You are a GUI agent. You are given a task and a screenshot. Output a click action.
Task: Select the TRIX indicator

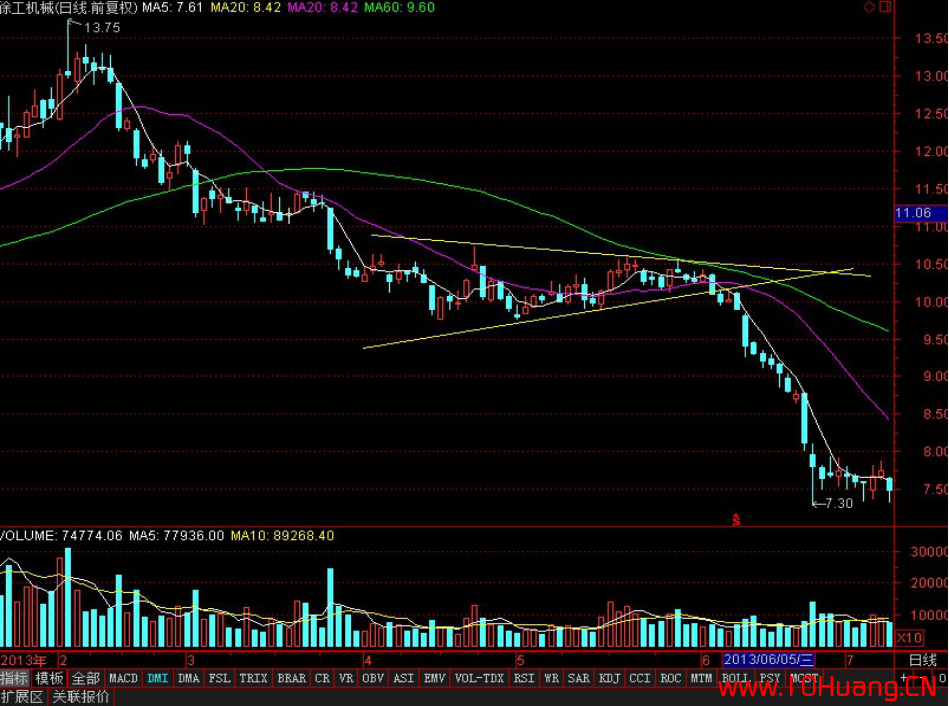[x=254, y=678]
